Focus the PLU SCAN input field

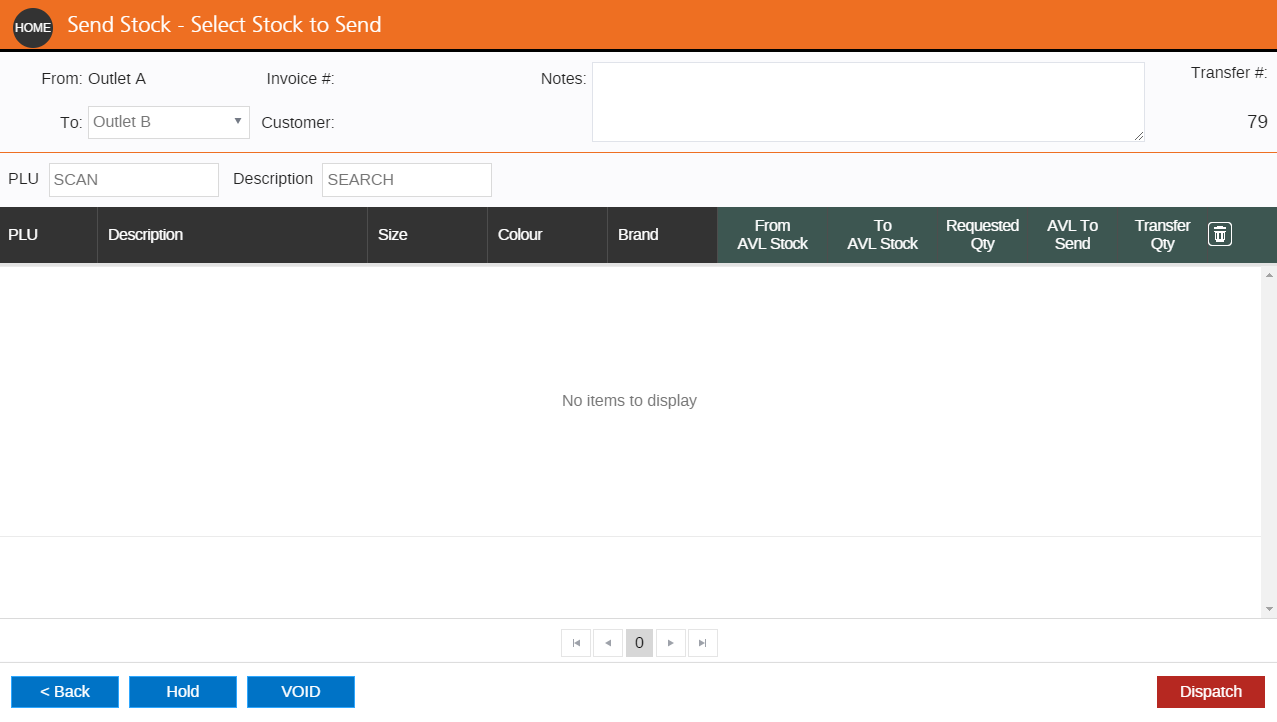pos(134,180)
